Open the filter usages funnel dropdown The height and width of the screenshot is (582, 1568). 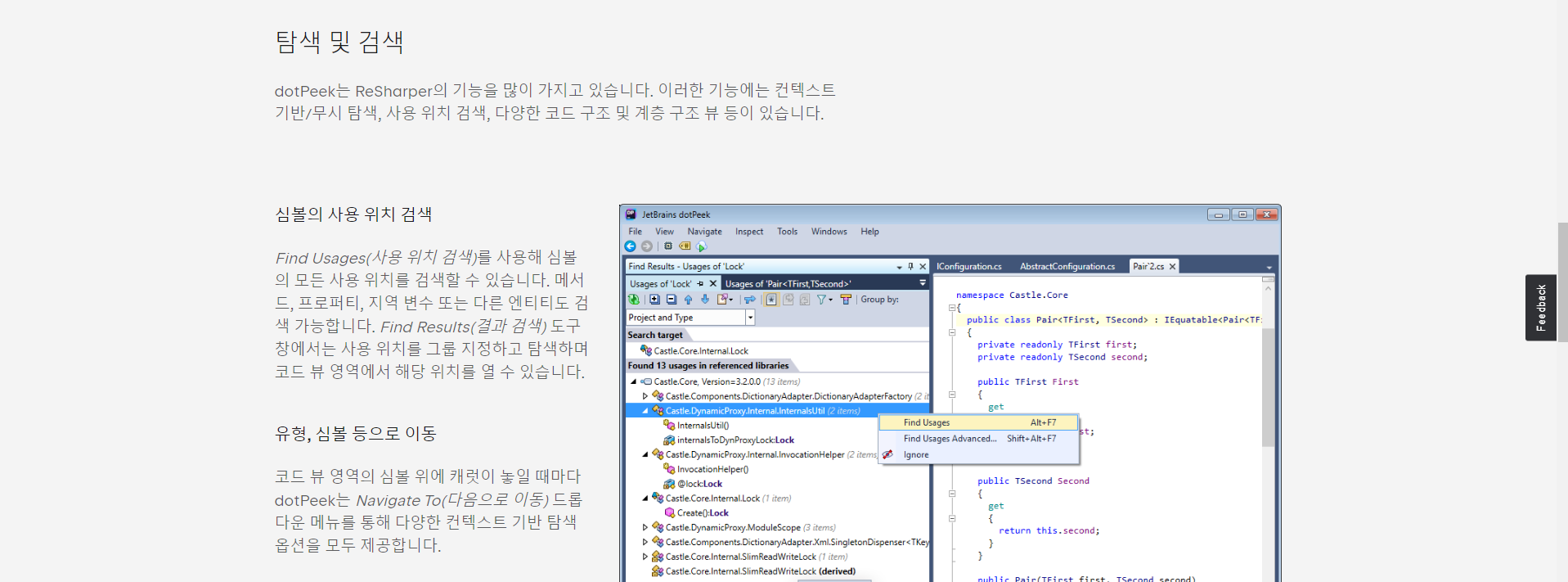tap(824, 300)
